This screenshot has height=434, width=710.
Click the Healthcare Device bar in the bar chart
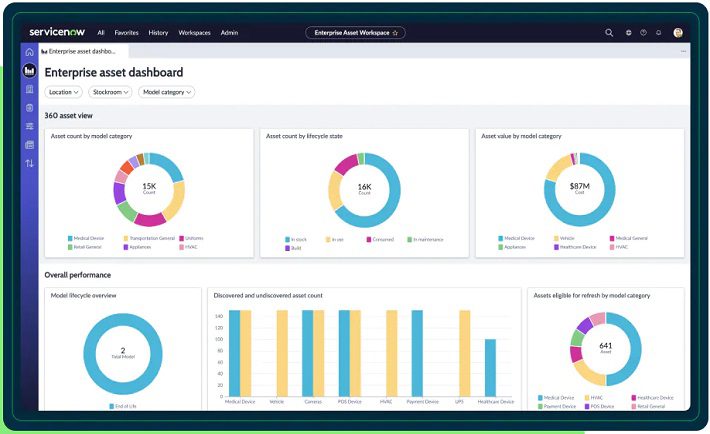tap(490, 368)
